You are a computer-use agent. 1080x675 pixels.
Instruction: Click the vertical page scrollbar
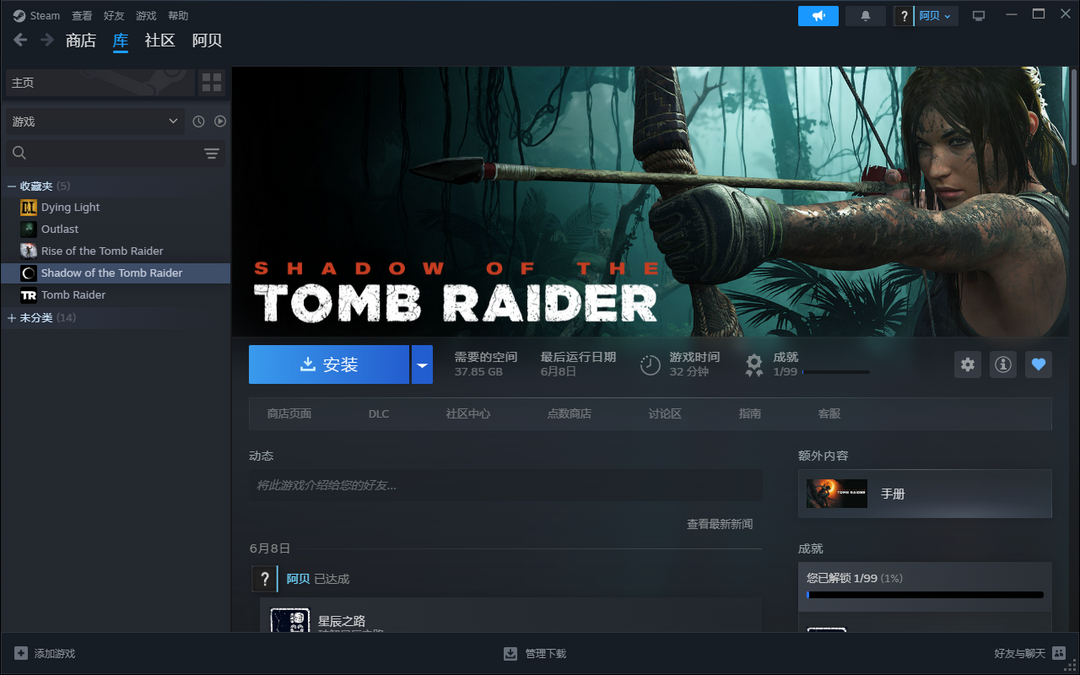tap(1075, 117)
